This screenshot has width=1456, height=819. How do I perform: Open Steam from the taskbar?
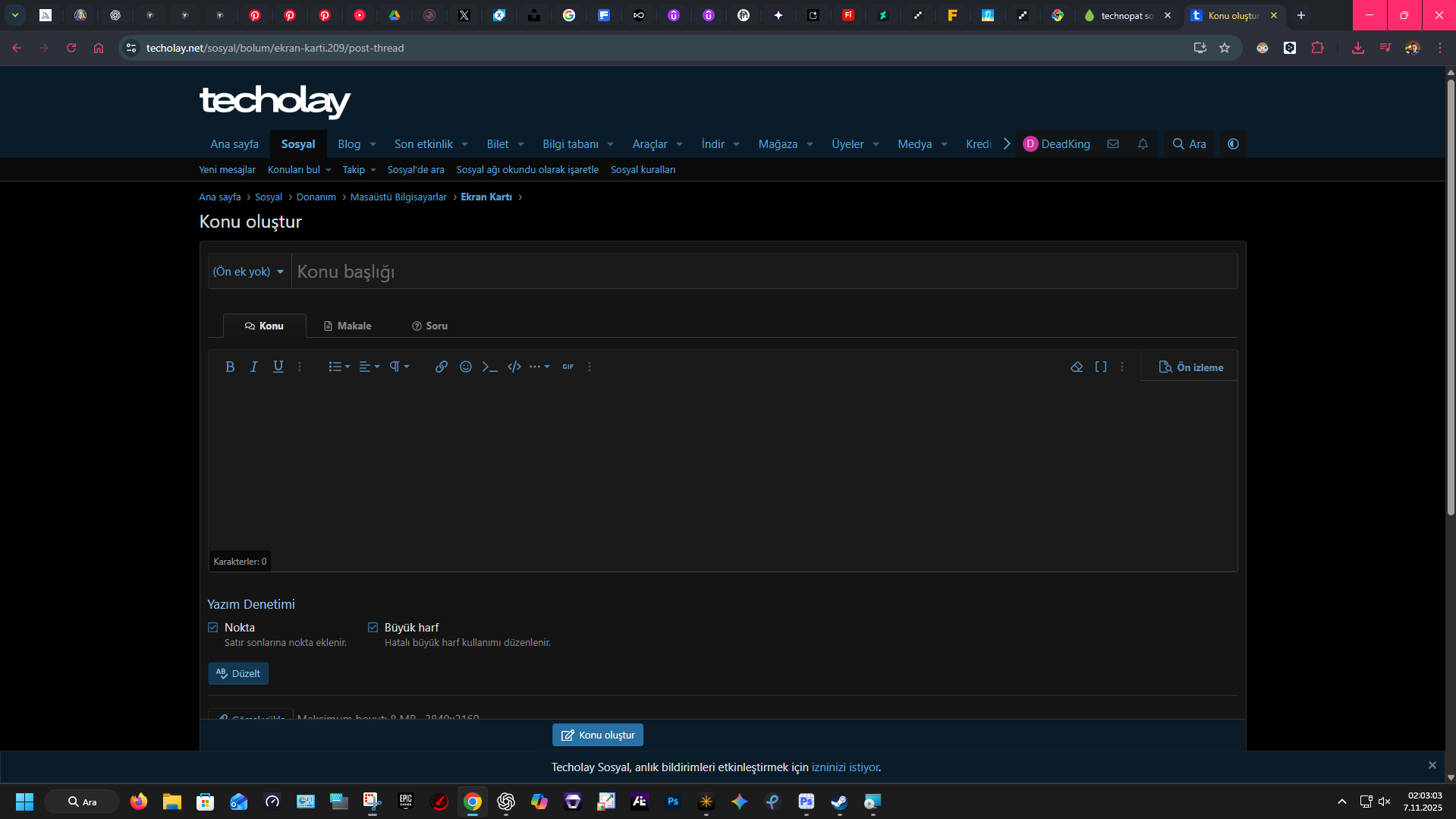point(839,802)
